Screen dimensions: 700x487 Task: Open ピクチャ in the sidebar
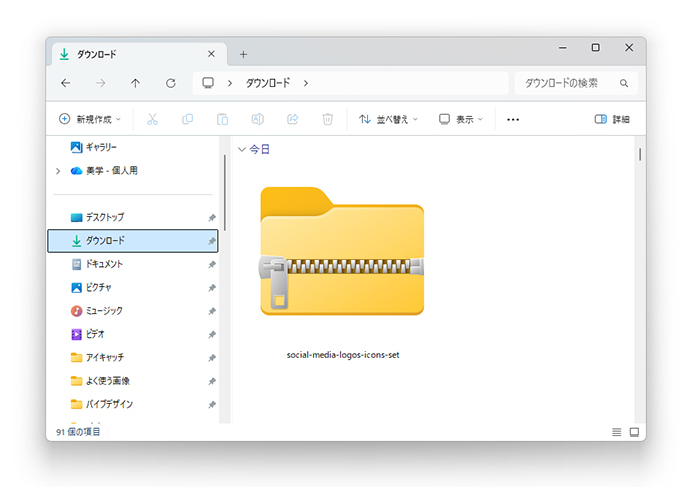coord(133,287)
